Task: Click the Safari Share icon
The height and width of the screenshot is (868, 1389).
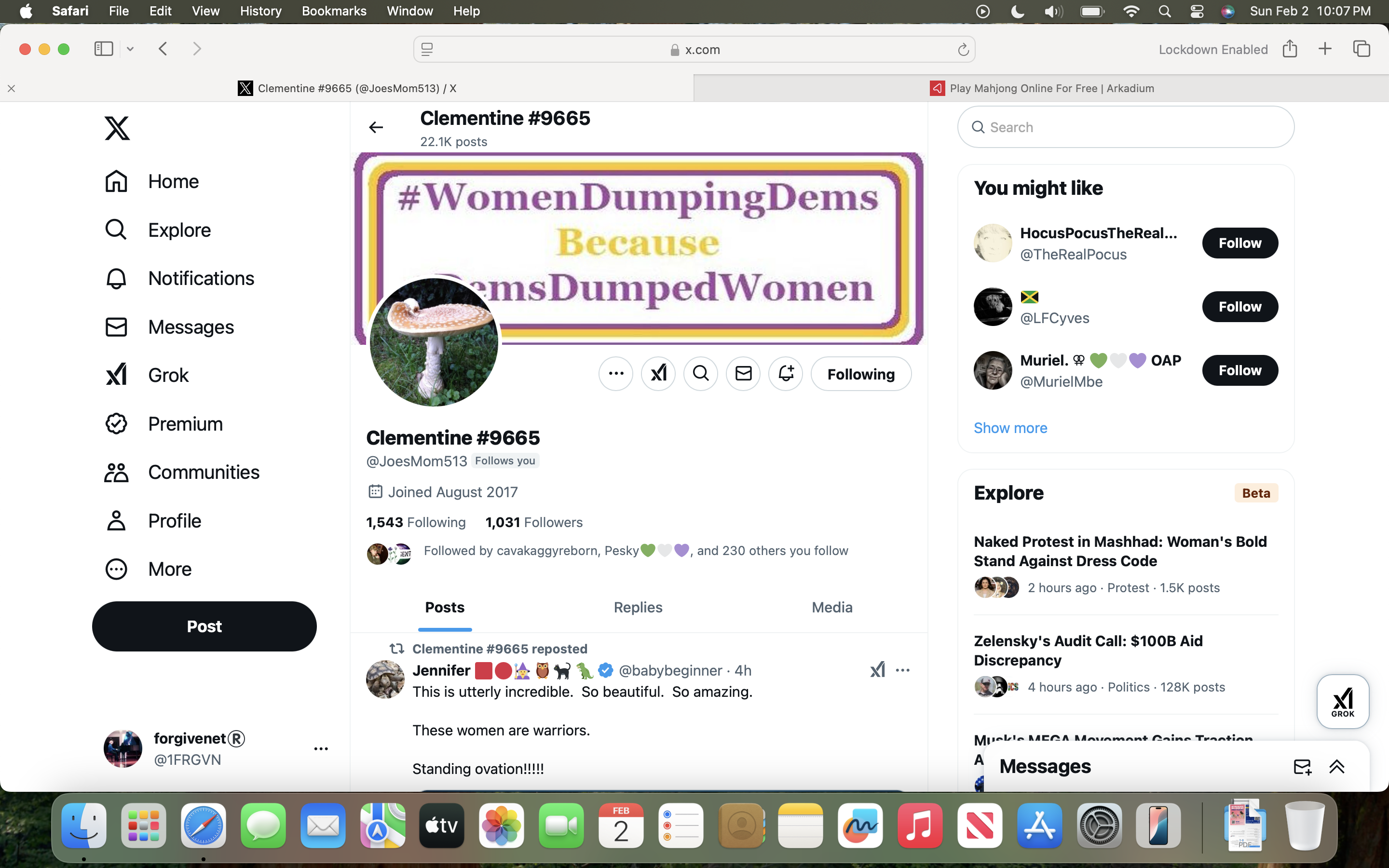Action: pyautogui.click(x=1290, y=49)
